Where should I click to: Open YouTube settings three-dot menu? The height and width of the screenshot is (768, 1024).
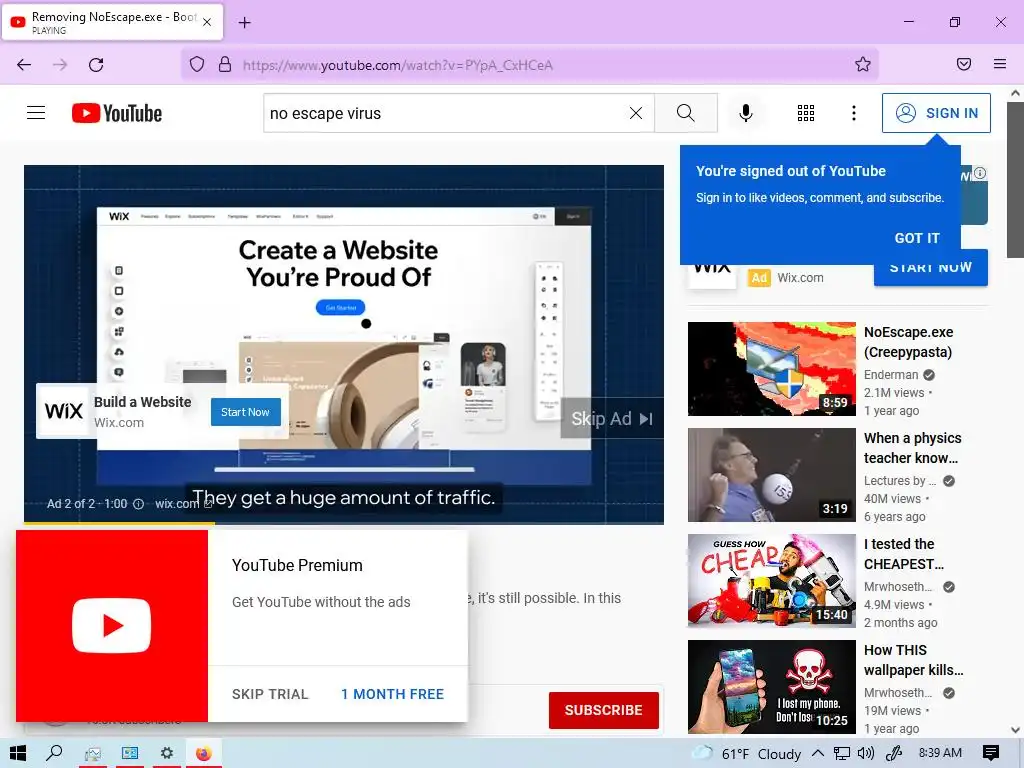[854, 113]
